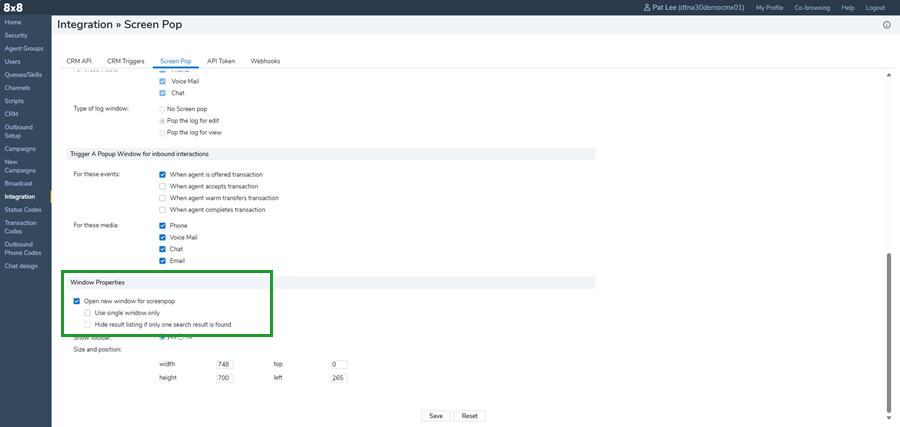900x427 pixels.
Task: Select the "No Screen pop" radio option
Action: [x=163, y=108]
